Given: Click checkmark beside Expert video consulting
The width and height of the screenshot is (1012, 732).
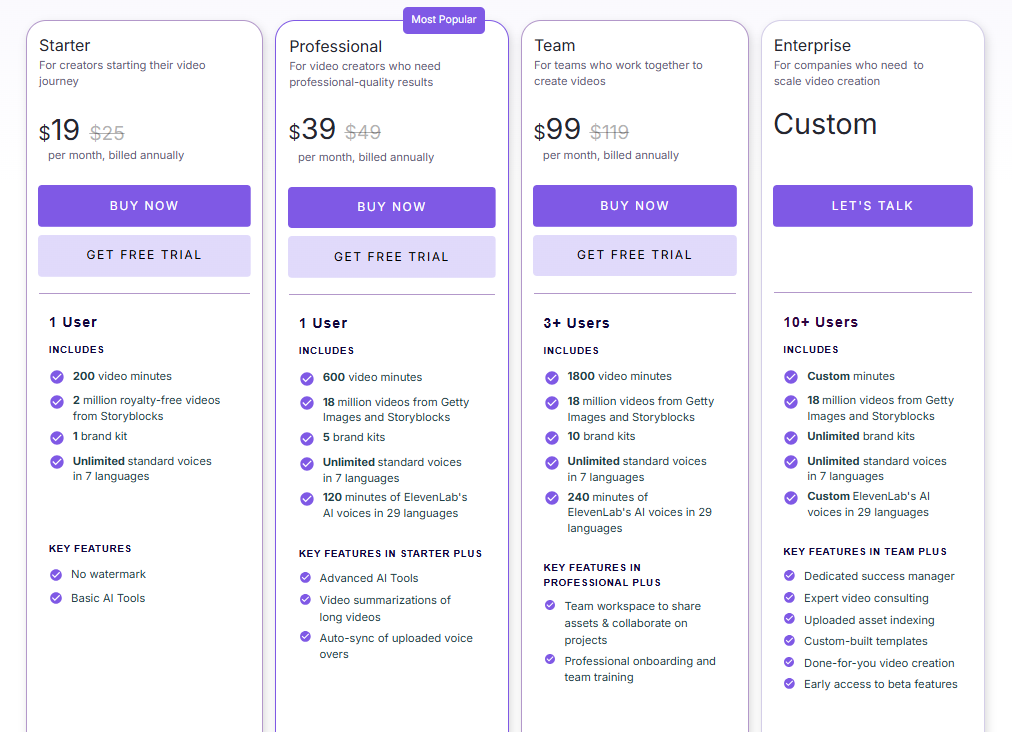Looking at the screenshot, I should pyautogui.click(x=789, y=597).
